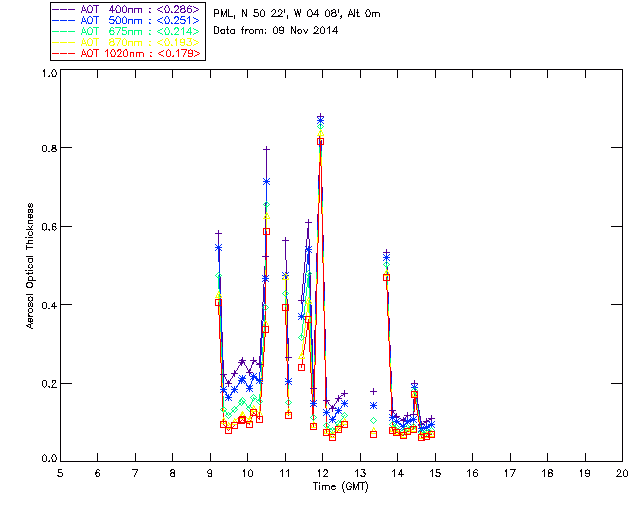Click the AOT 1020nm legend entry
Image resolution: width=640 pixels, height=512 pixels.
click(x=127, y=53)
